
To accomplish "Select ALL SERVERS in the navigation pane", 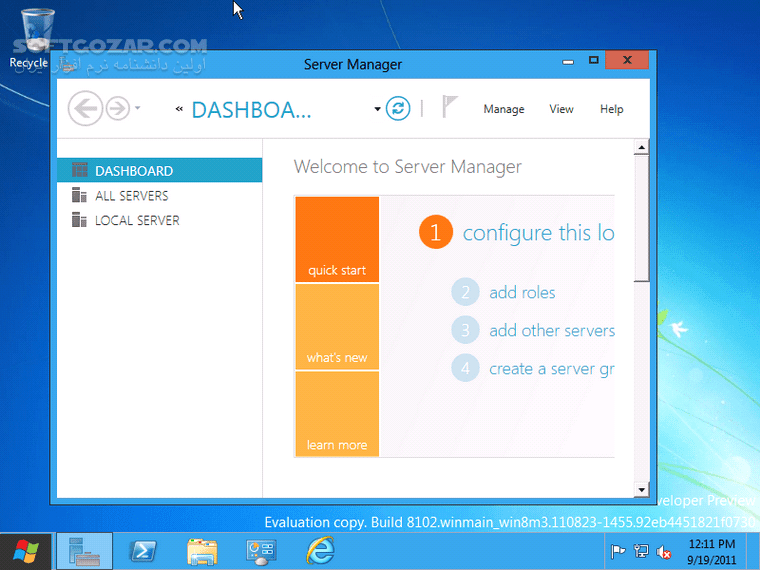I will coord(159,195).
